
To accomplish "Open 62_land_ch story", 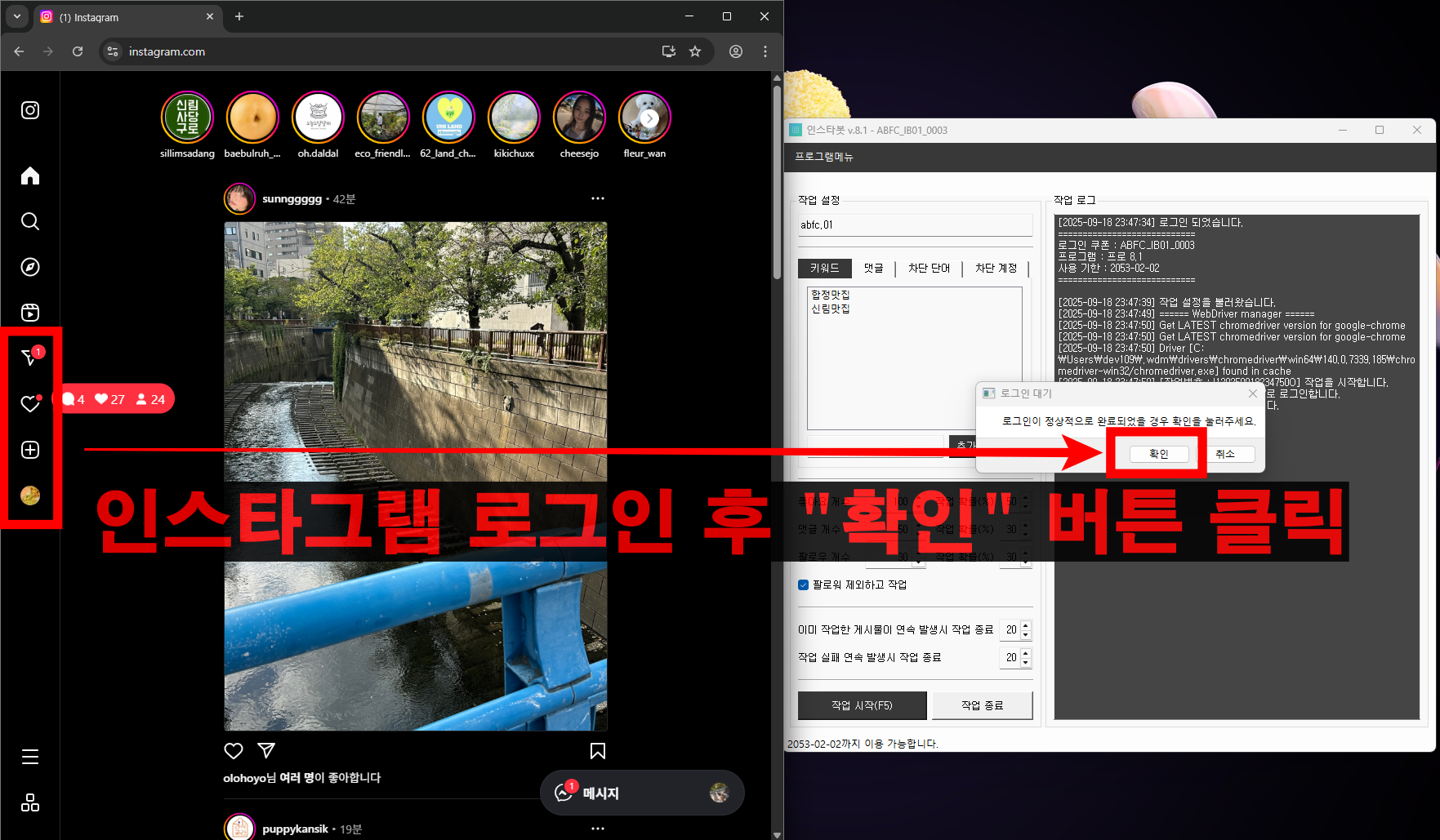I will pyautogui.click(x=448, y=118).
